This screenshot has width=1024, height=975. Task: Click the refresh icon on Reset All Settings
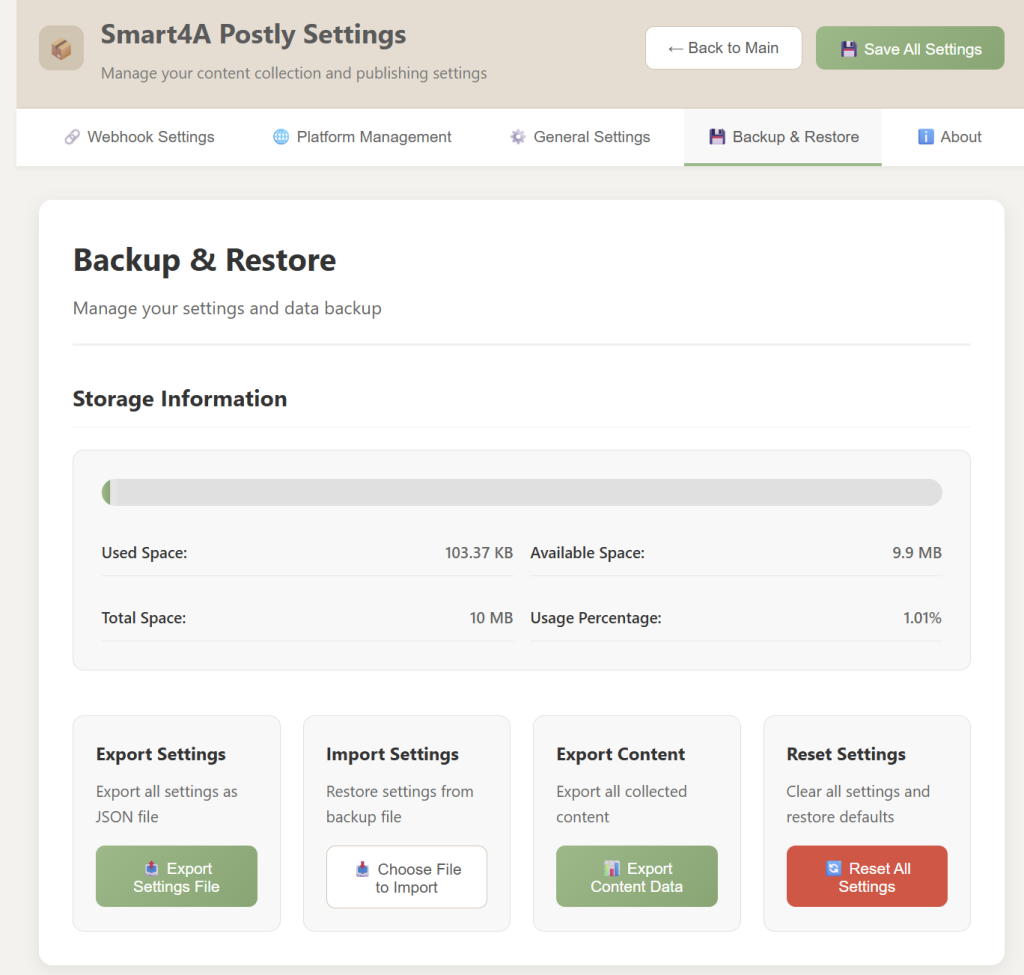pyautogui.click(x=834, y=868)
